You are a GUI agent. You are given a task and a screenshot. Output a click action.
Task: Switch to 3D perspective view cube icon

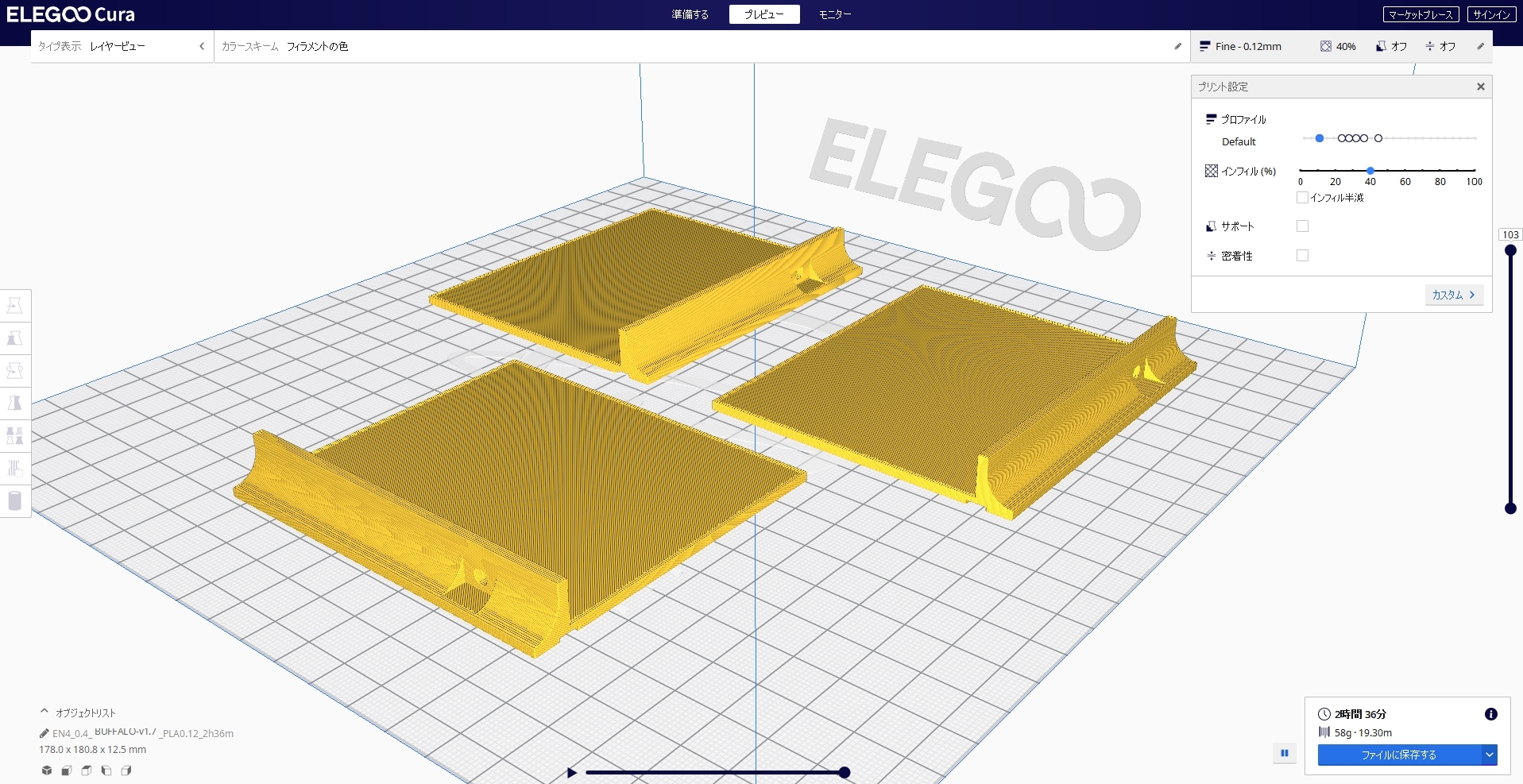click(47, 770)
